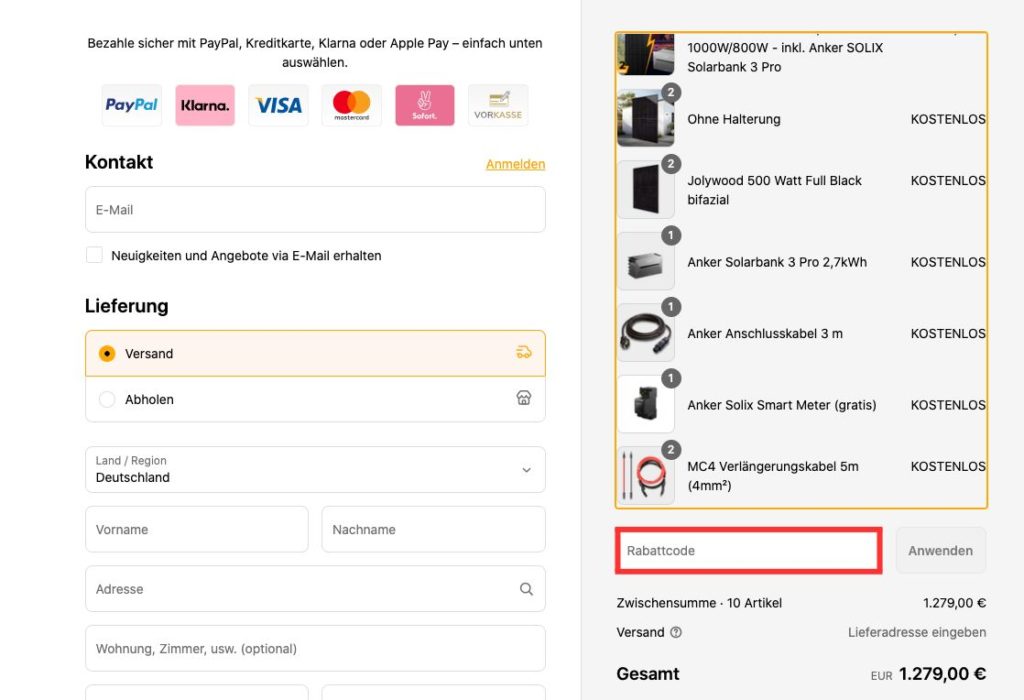Select the Versand delivery radio option
Screen dimensions: 1024x700
107,353
